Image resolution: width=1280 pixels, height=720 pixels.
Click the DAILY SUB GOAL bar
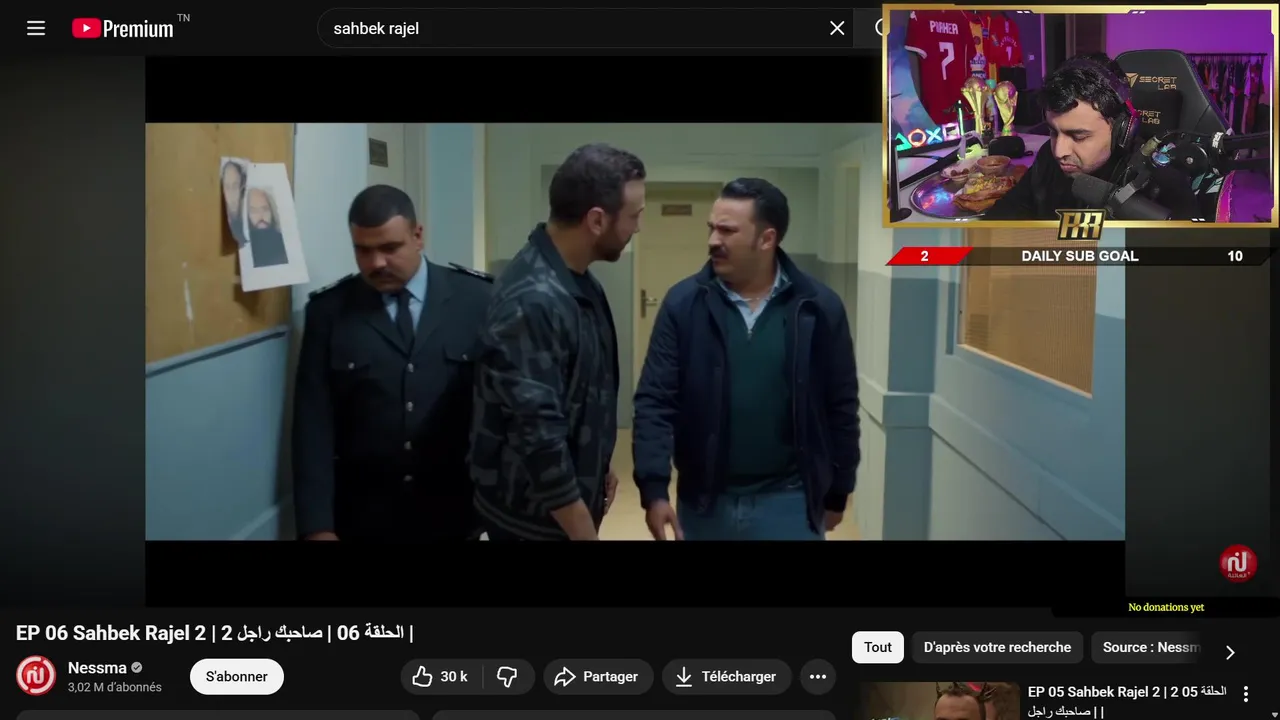click(x=1080, y=256)
